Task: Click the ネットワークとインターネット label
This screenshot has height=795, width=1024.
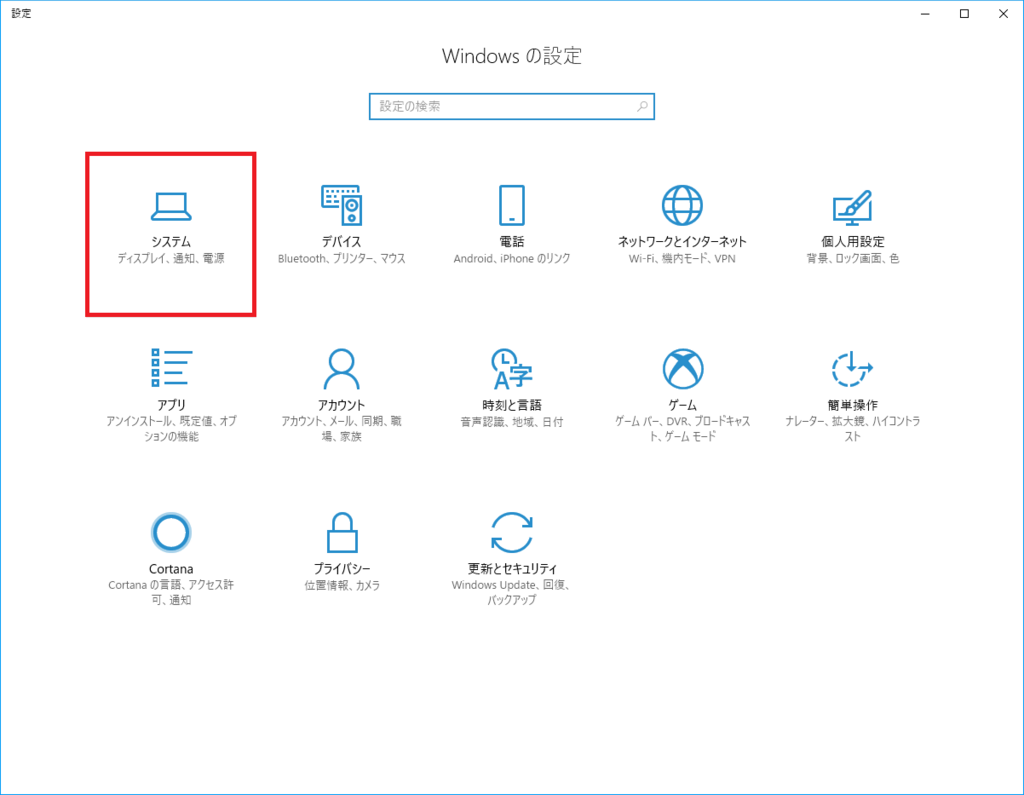Action: (682, 242)
